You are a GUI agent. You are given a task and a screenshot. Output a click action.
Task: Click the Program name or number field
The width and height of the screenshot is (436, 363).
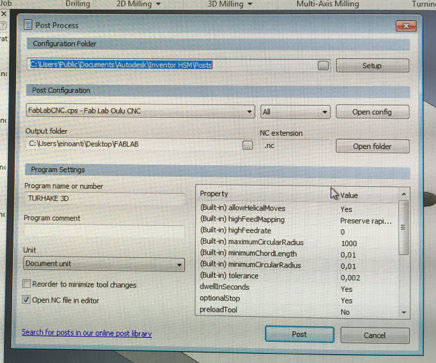(104, 199)
